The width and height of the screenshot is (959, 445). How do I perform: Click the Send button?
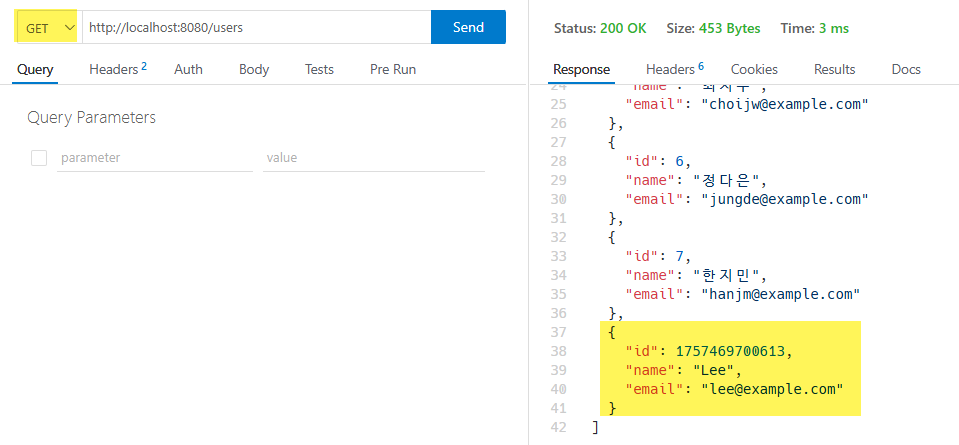(x=468, y=27)
